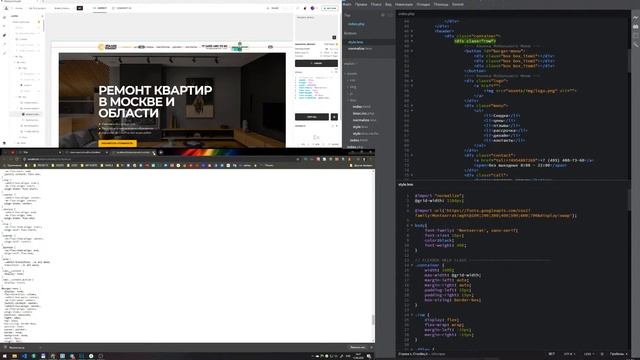
Task: Collapse the less folder in the tree
Action: click(x=352, y=100)
